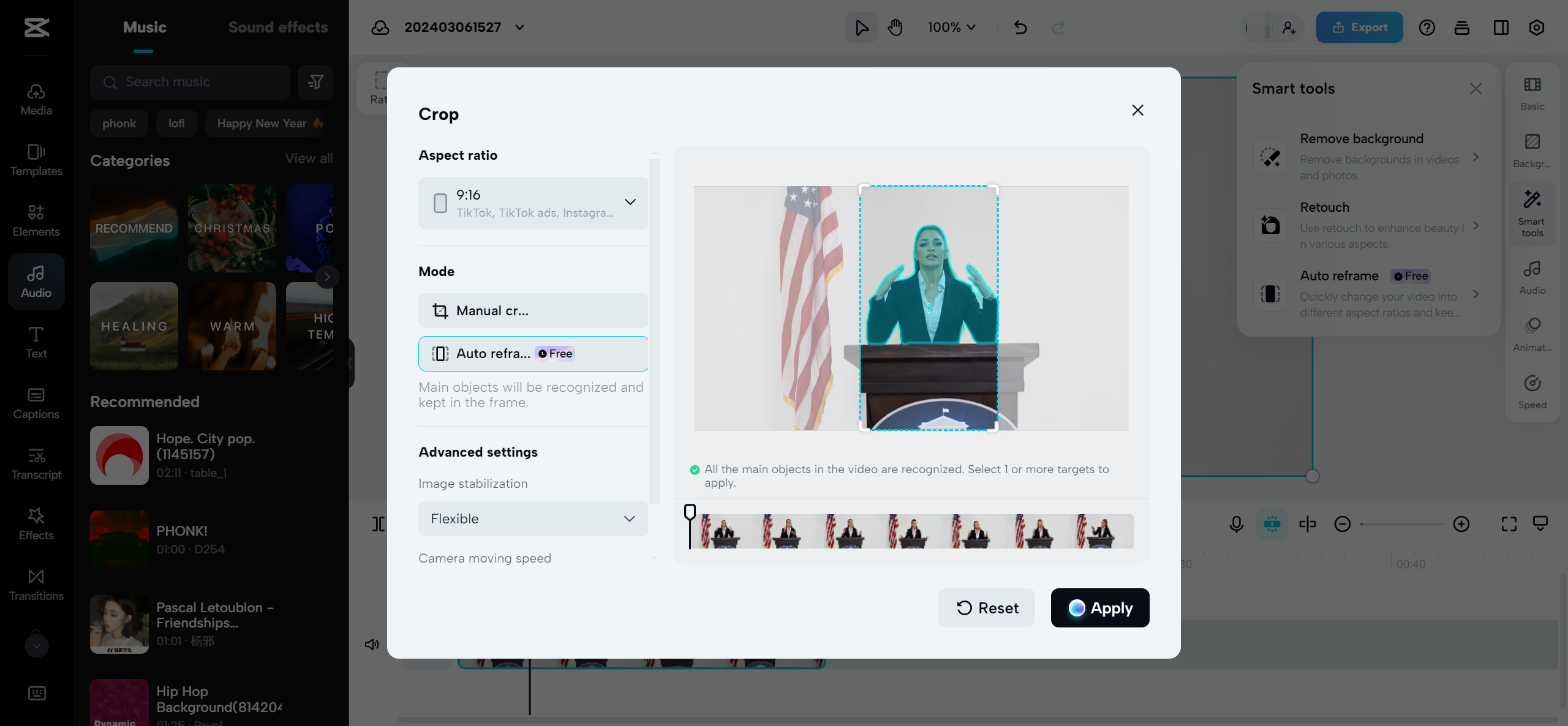Select the Sound effects tab
The height and width of the screenshot is (726, 1568).
click(x=278, y=27)
